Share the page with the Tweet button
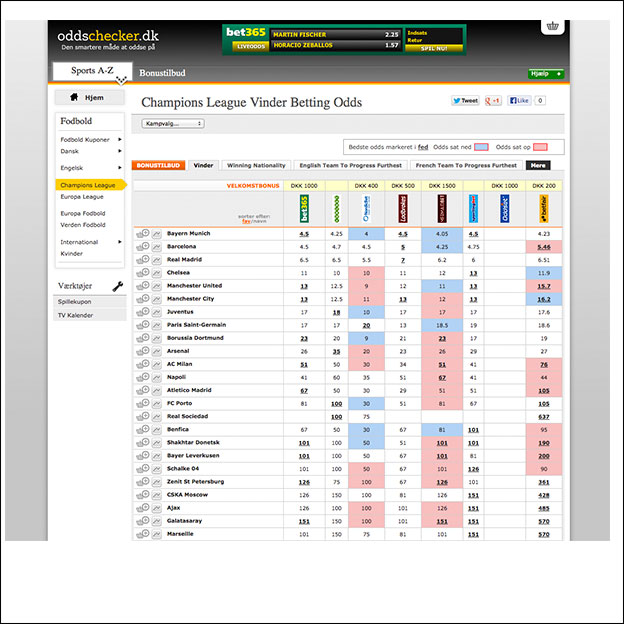 (465, 101)
